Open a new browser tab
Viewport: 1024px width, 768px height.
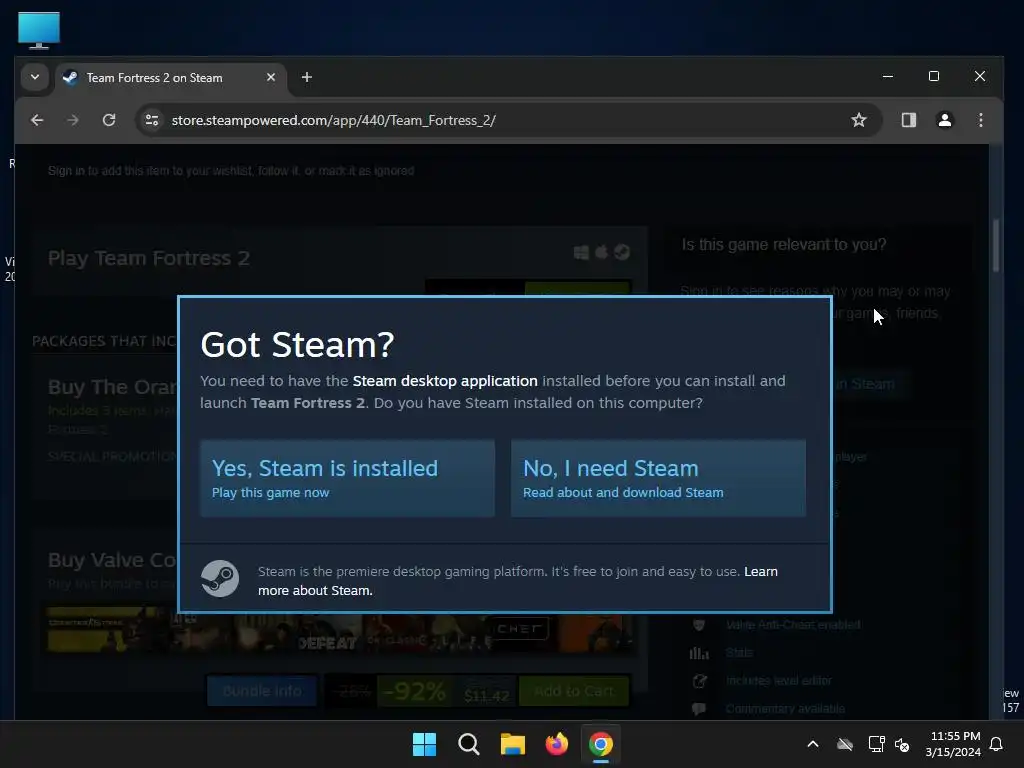point(306,77)
